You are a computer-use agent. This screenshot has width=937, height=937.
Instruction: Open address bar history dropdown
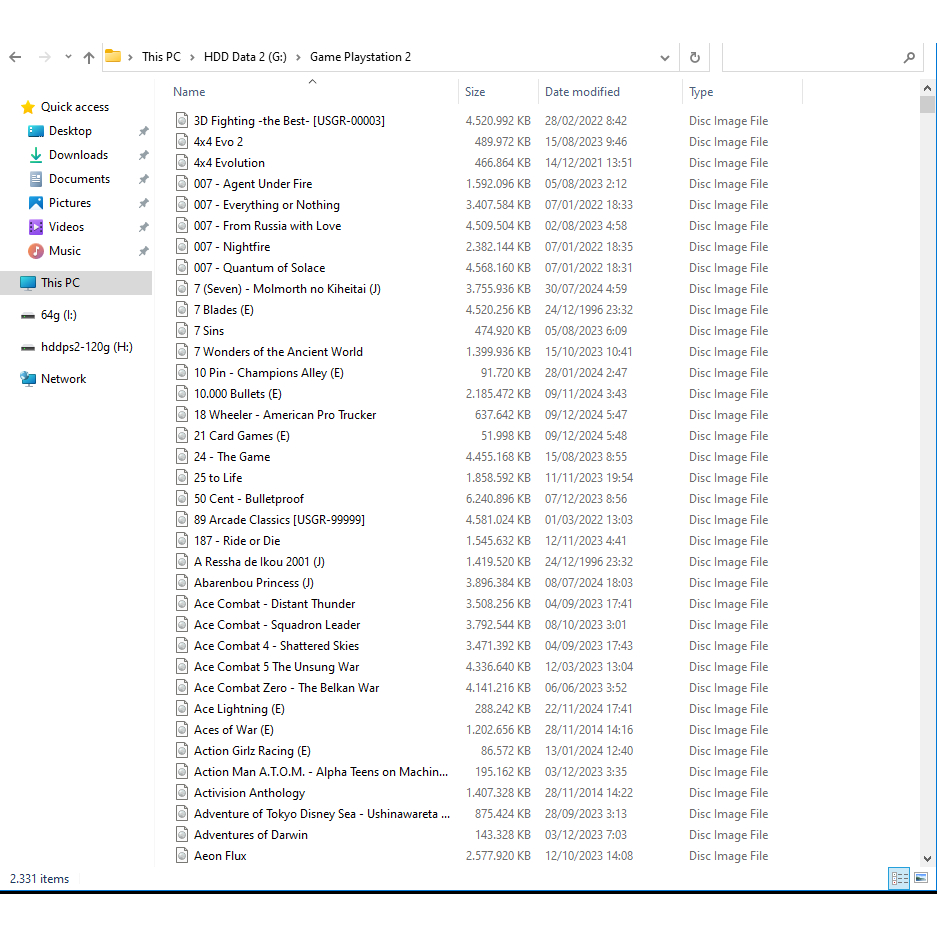665,58
